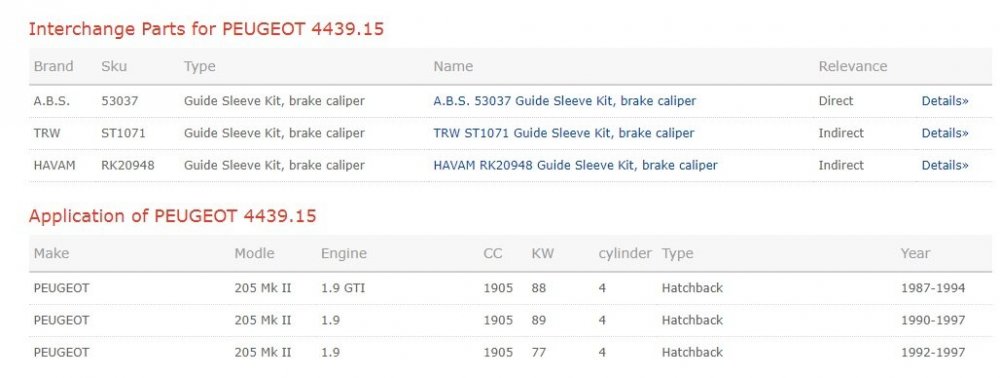Screen dimensions: 1000x378
Task: Click the Sku column header
Action: (x=114, y=66)
